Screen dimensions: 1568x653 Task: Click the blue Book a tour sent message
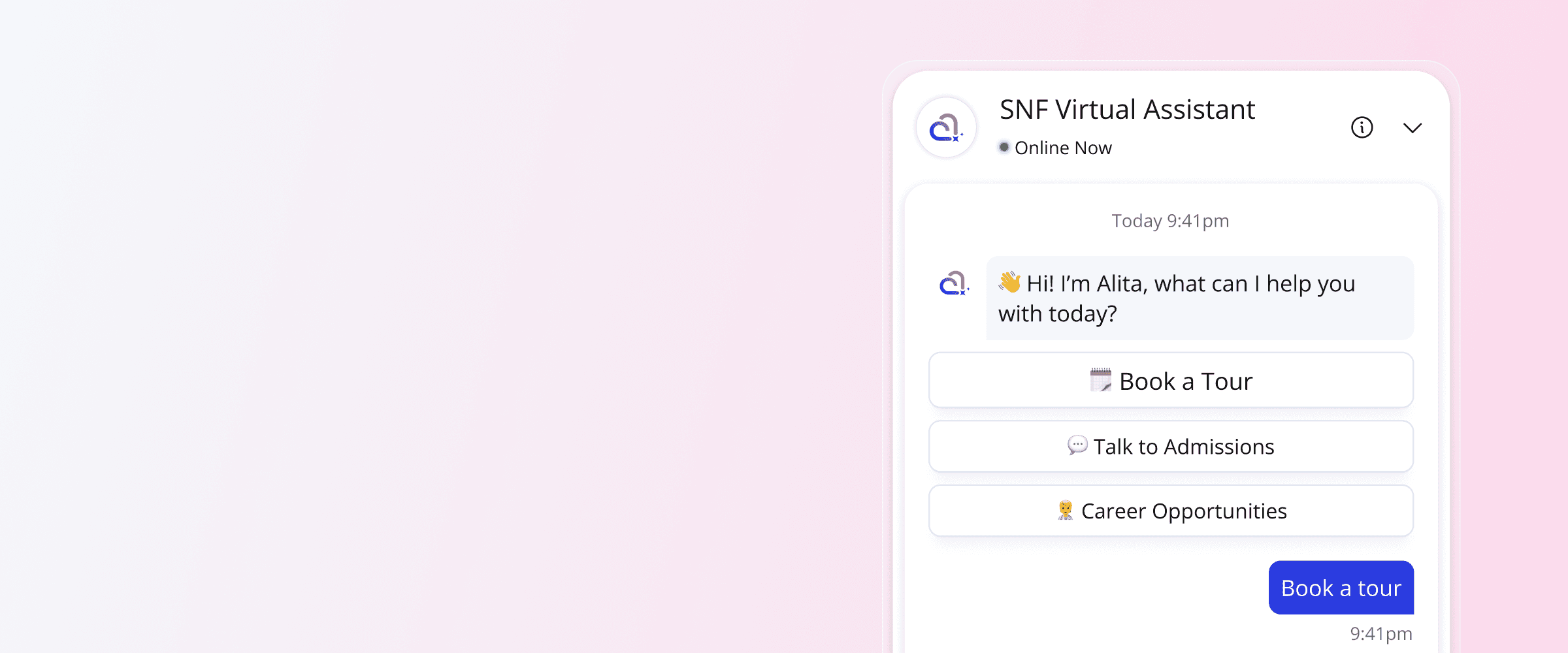click(x=1341, y=588)
